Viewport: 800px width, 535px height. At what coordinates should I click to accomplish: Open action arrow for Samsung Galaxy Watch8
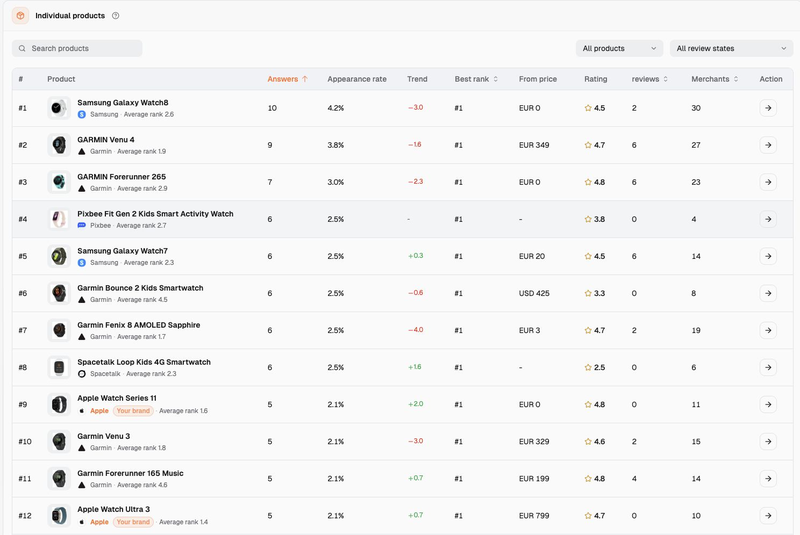768,108
